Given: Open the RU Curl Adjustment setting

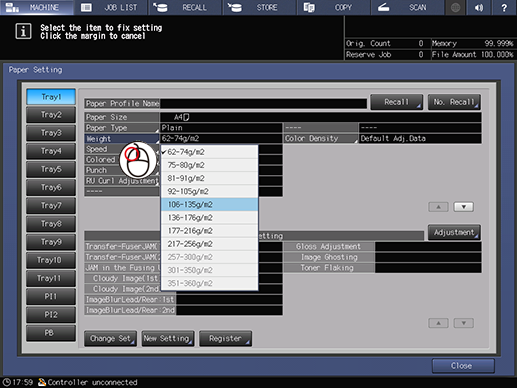Looking at the screenshot, I should pyautogui.click(x=122, y=181).
